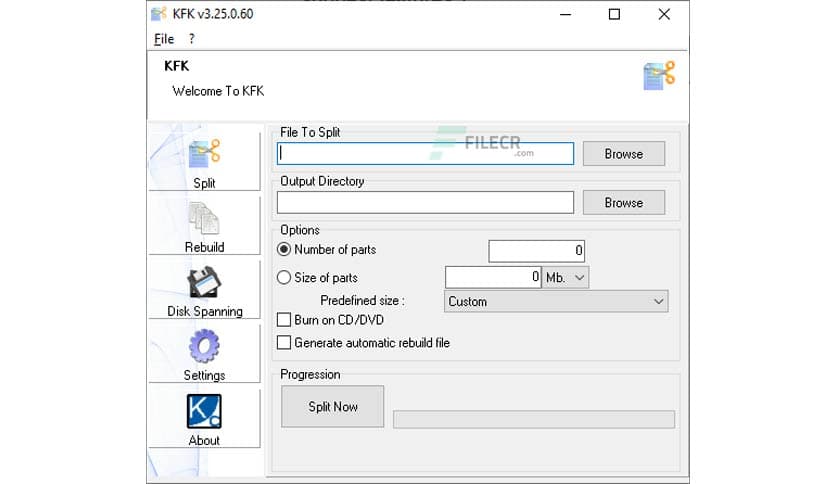The width and height of the screenshot is (836, 484).
Task: Focus the File To Split input field
Action: pos(425,154)
